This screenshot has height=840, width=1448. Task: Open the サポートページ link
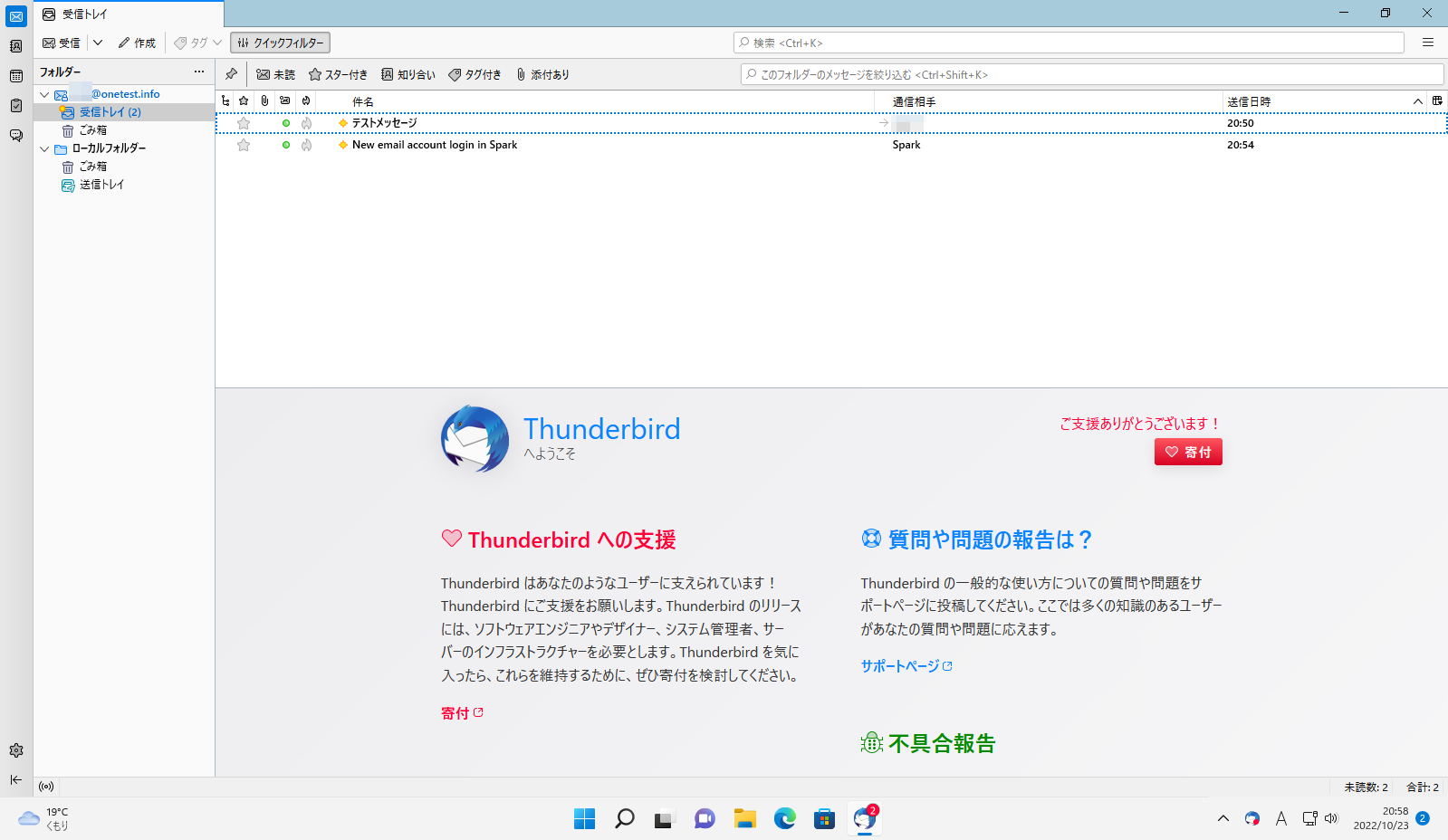(x=906, y=666)
